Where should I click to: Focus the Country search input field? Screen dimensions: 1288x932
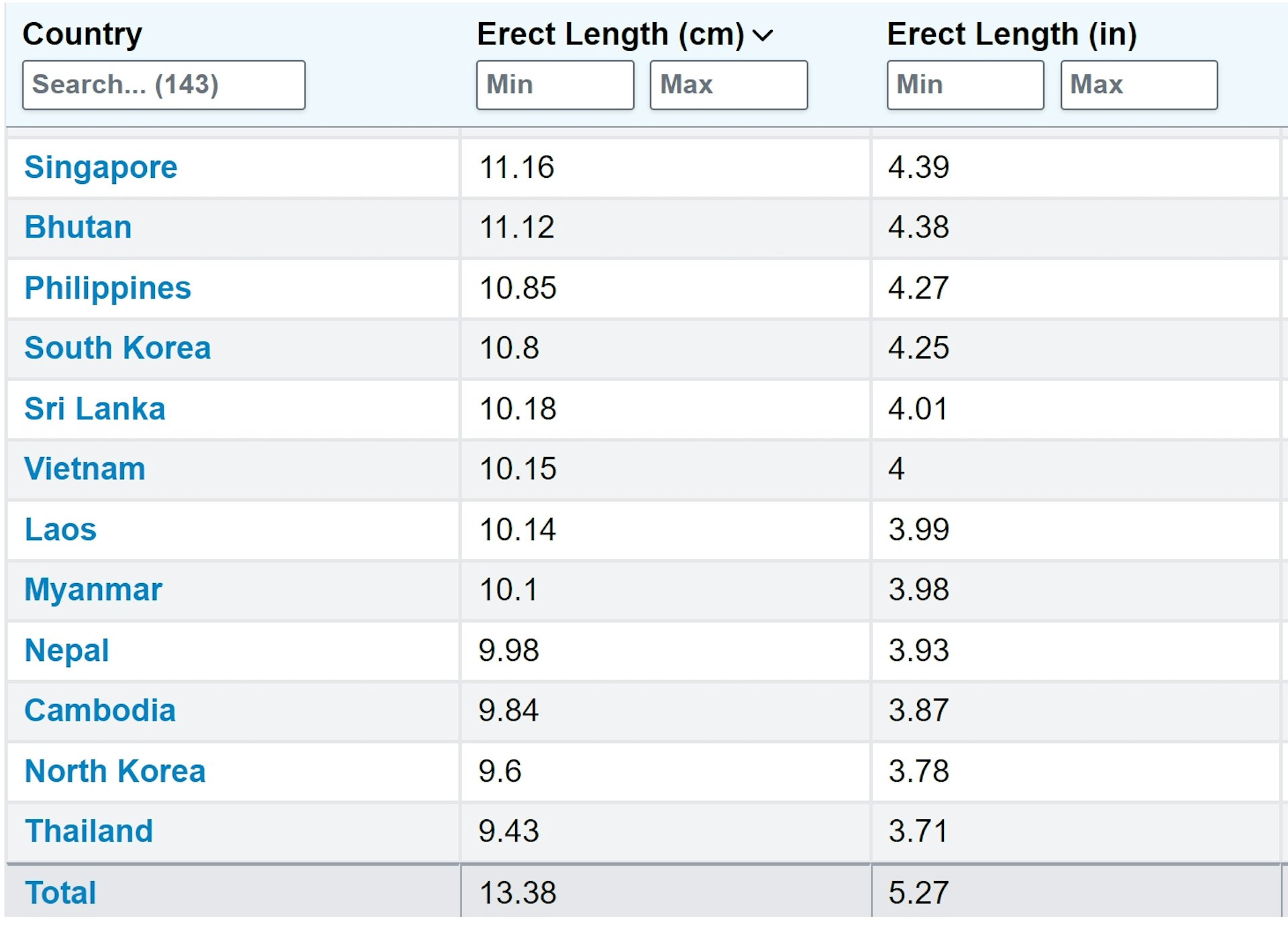point(164,85)
